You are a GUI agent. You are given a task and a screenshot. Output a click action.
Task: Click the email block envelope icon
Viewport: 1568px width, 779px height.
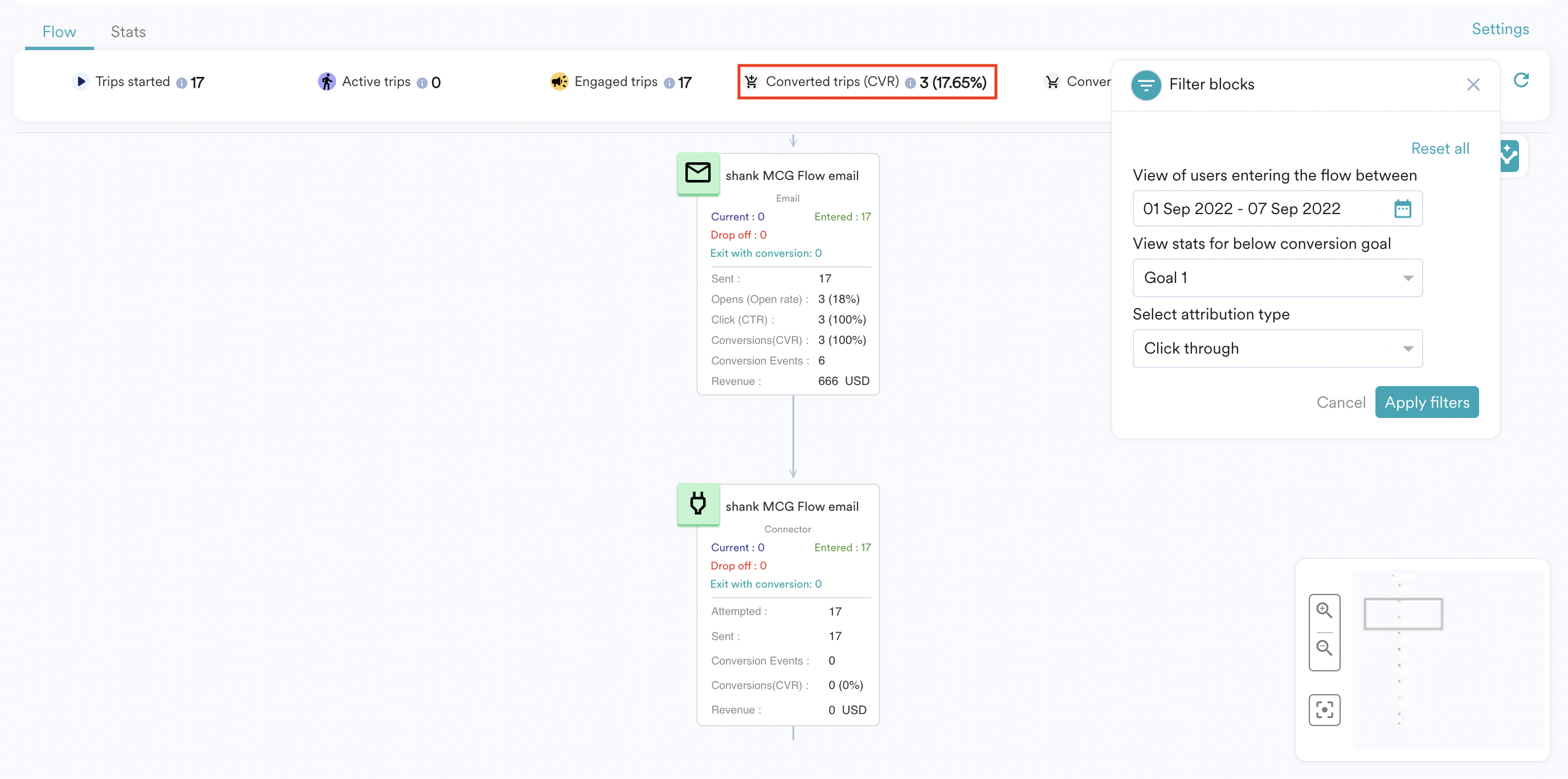tap(697, 173)
